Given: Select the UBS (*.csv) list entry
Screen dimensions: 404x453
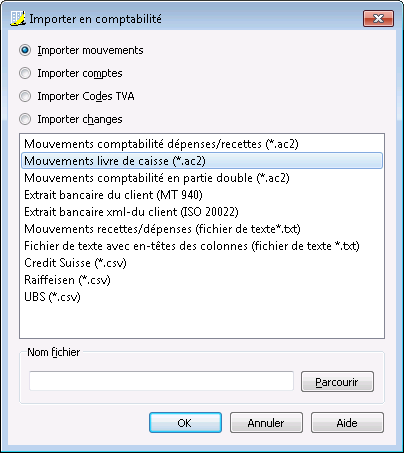Looking at the screenshot, I should click(x=202, y=297).
